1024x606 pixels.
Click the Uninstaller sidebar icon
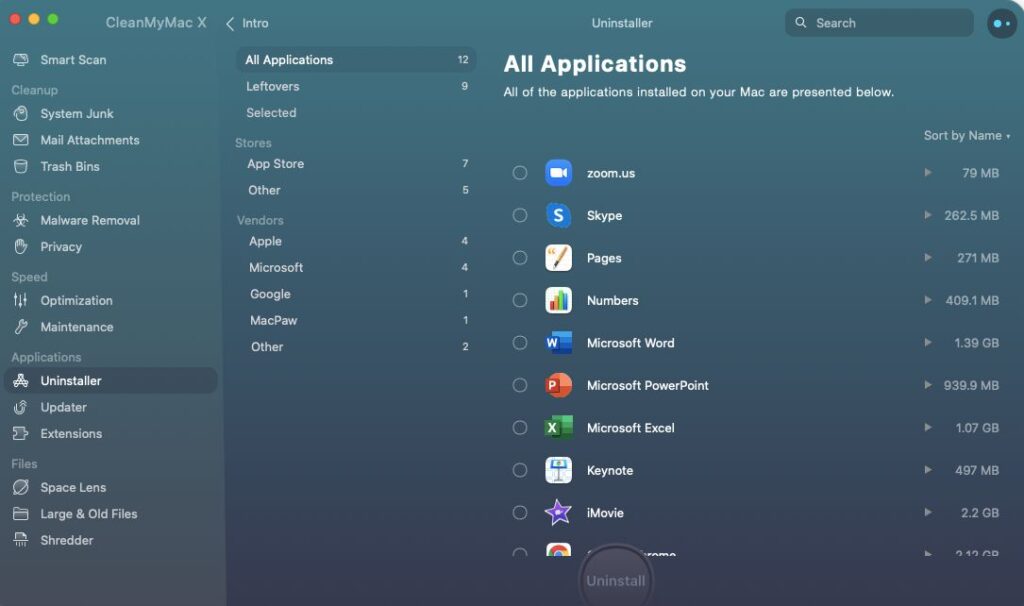point(21,381)
